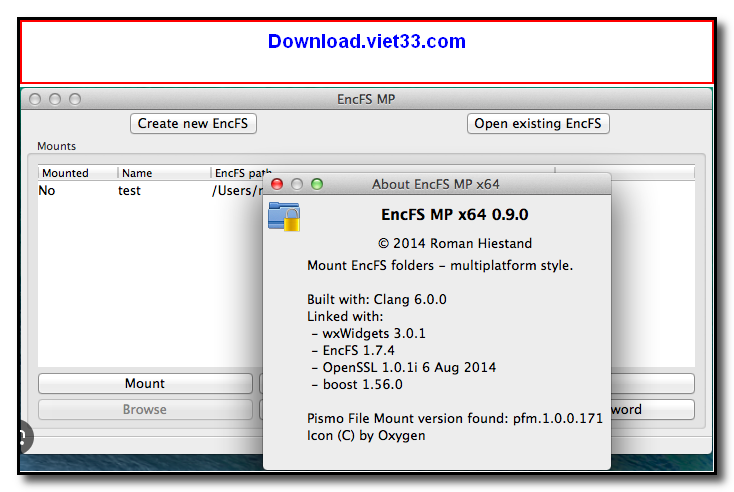Click the "No" mounted status cell

pyautogui.click(x=47, y=190)
